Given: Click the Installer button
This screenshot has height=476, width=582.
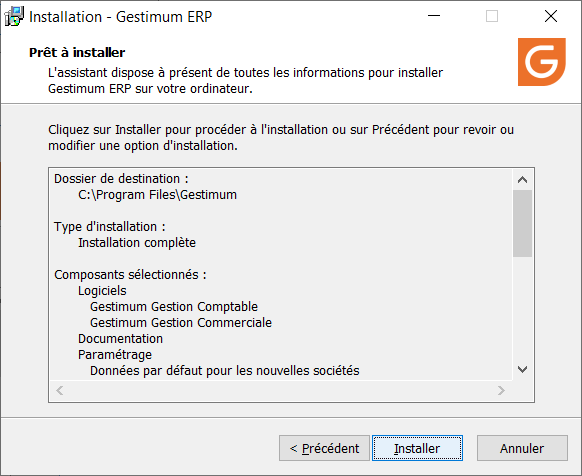Looking at the screenshot, I should (417, 448).
